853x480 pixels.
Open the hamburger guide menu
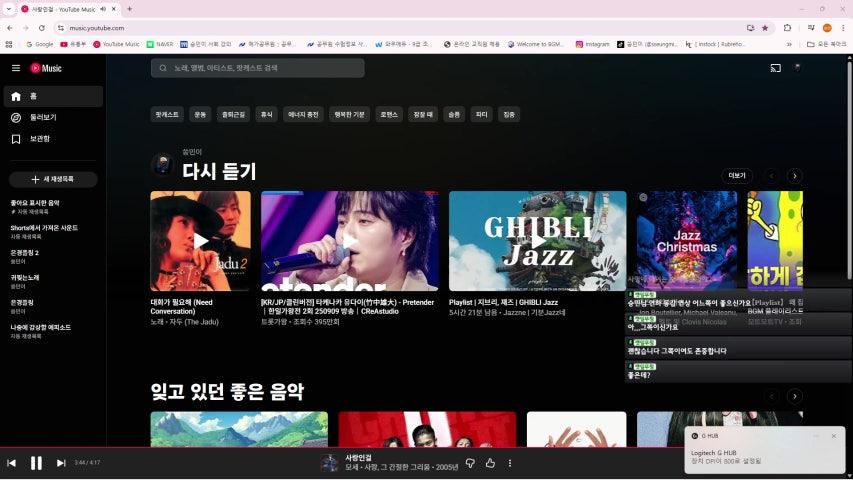click(16, 68)
